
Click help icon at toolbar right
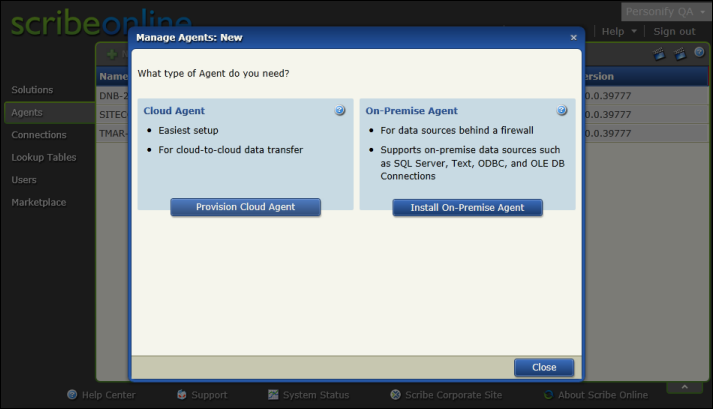pos(699,52)
